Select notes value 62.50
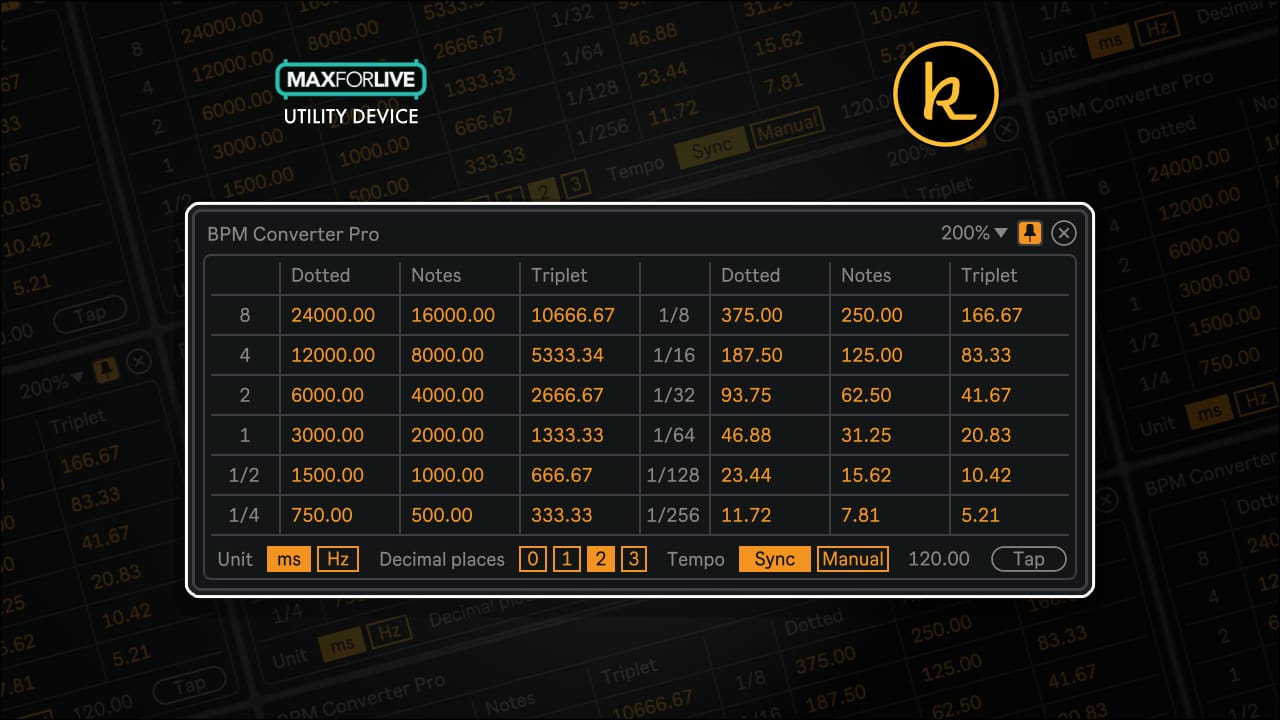 (866, 395)
